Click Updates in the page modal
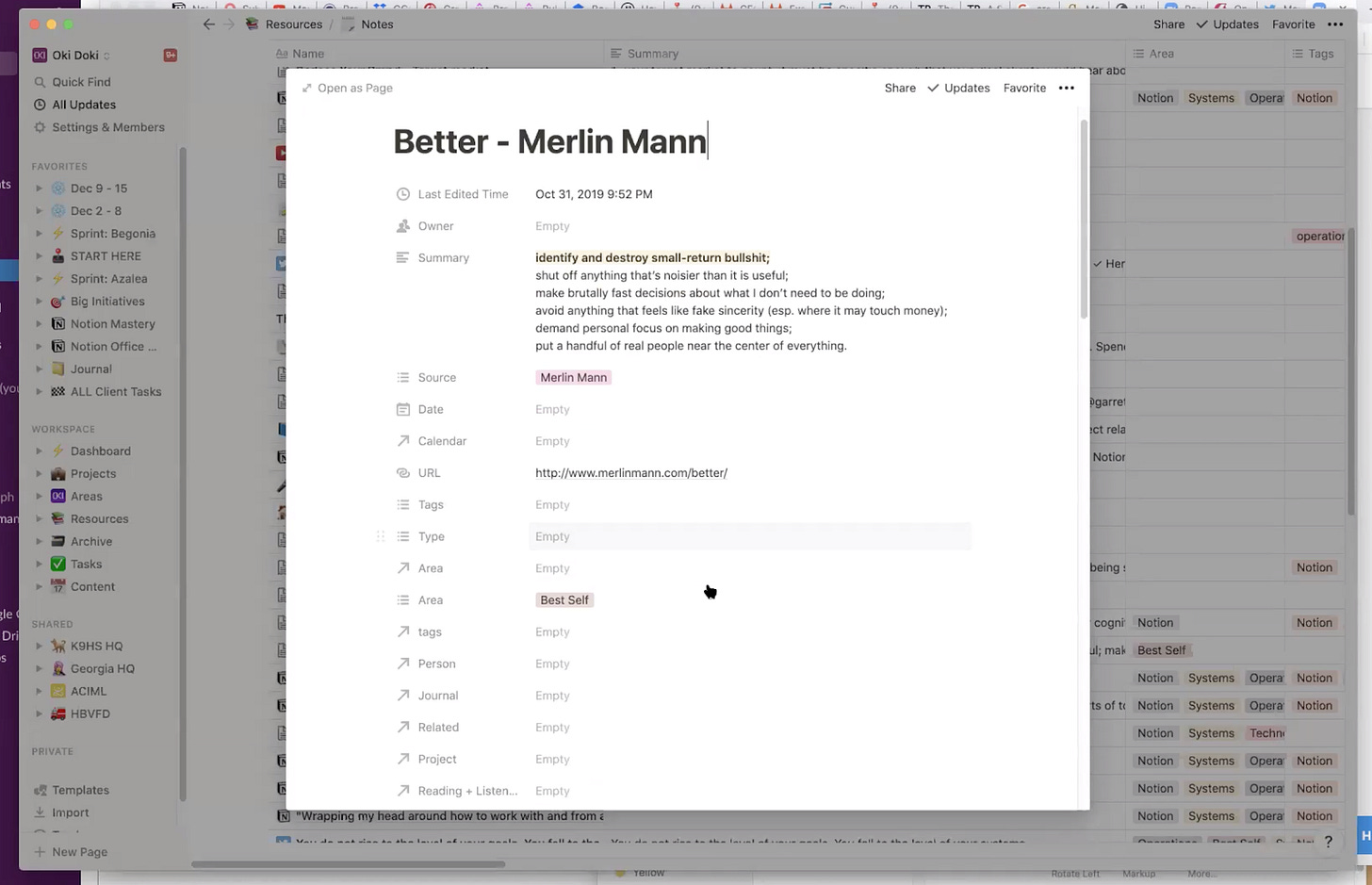This screenshot has width=1372, height=885. pyautogui.click(x=958, y=88)
